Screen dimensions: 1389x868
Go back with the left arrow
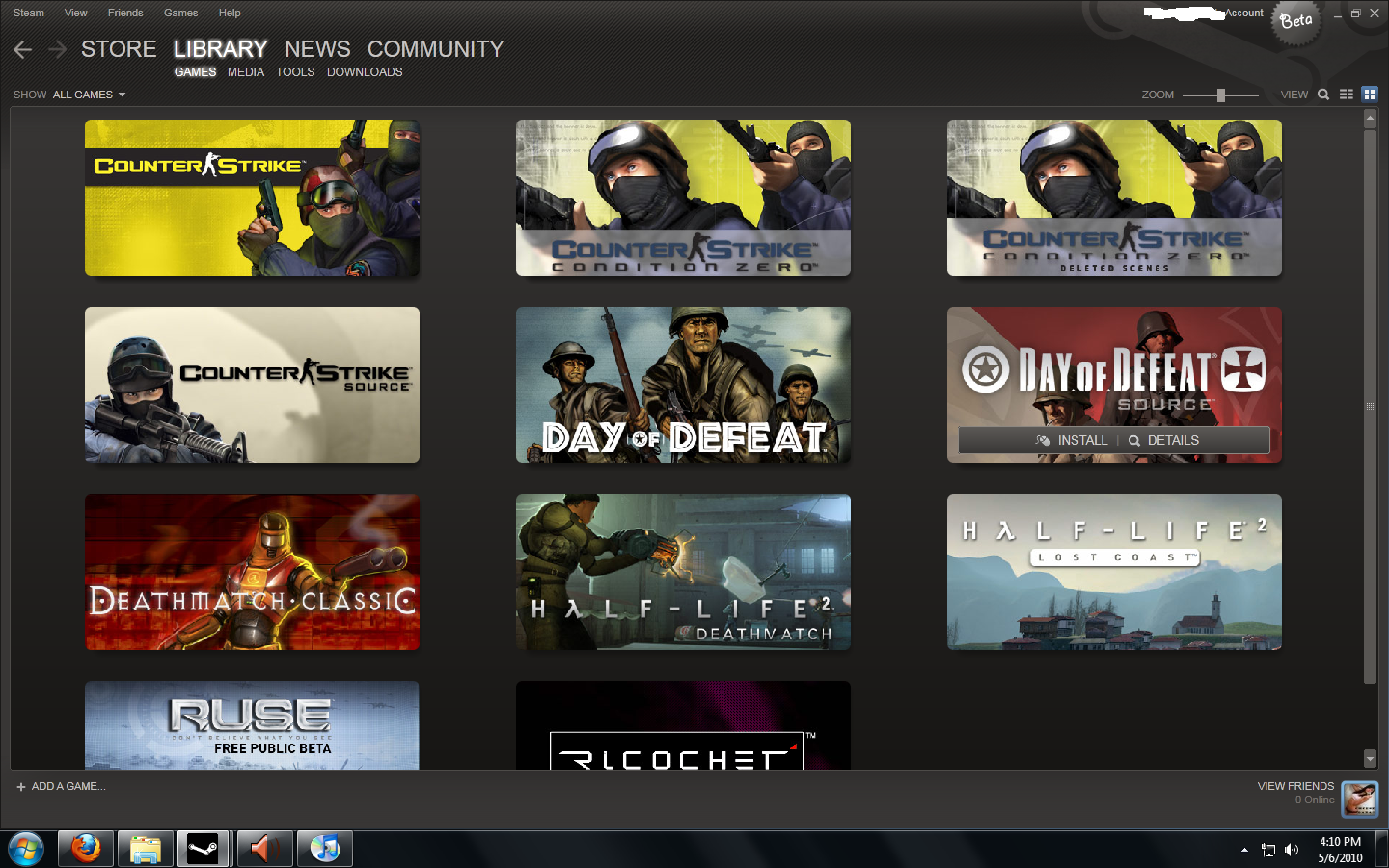pos(23,49)
